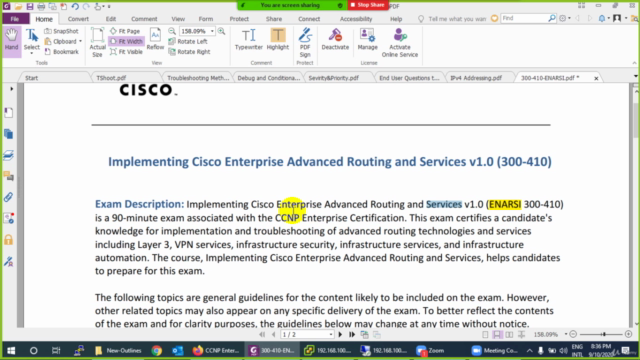Open the PDF Sign tool
This screenshot has width=640, height=360.
tap(305, 42)
